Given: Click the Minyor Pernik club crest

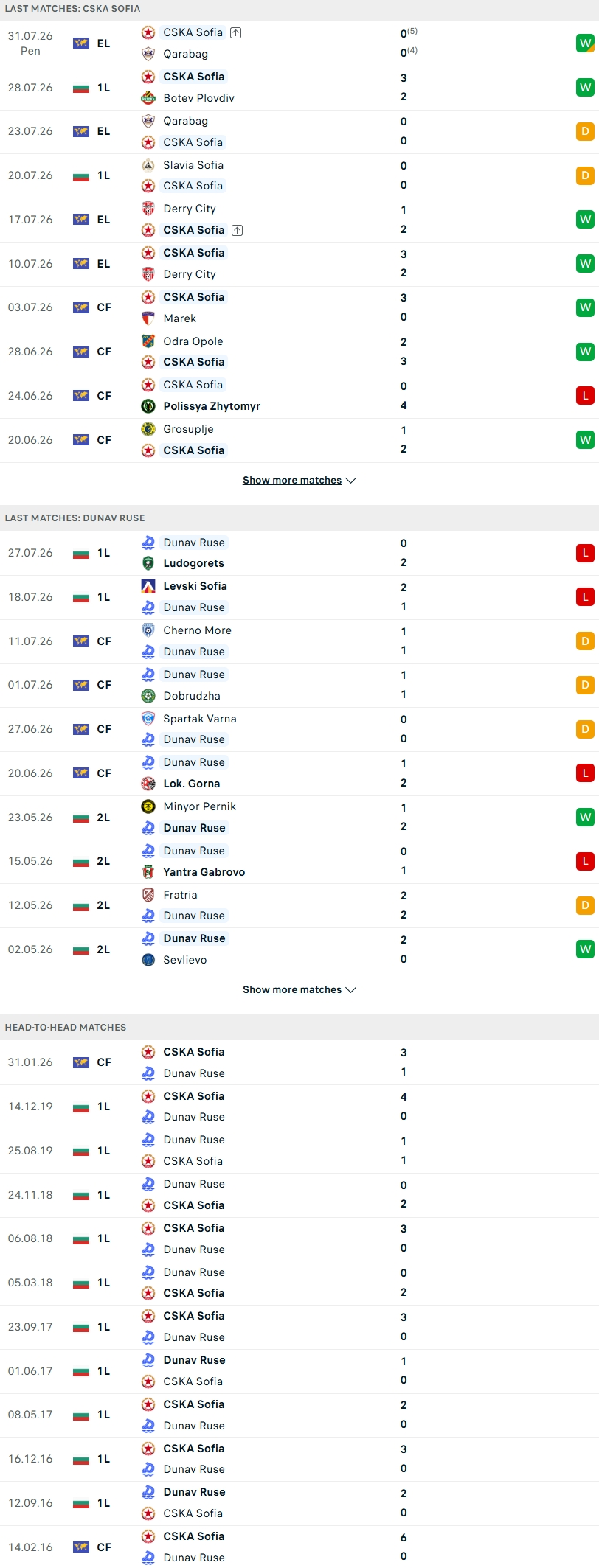Looking at the screenshot, I should click(148, 806).
